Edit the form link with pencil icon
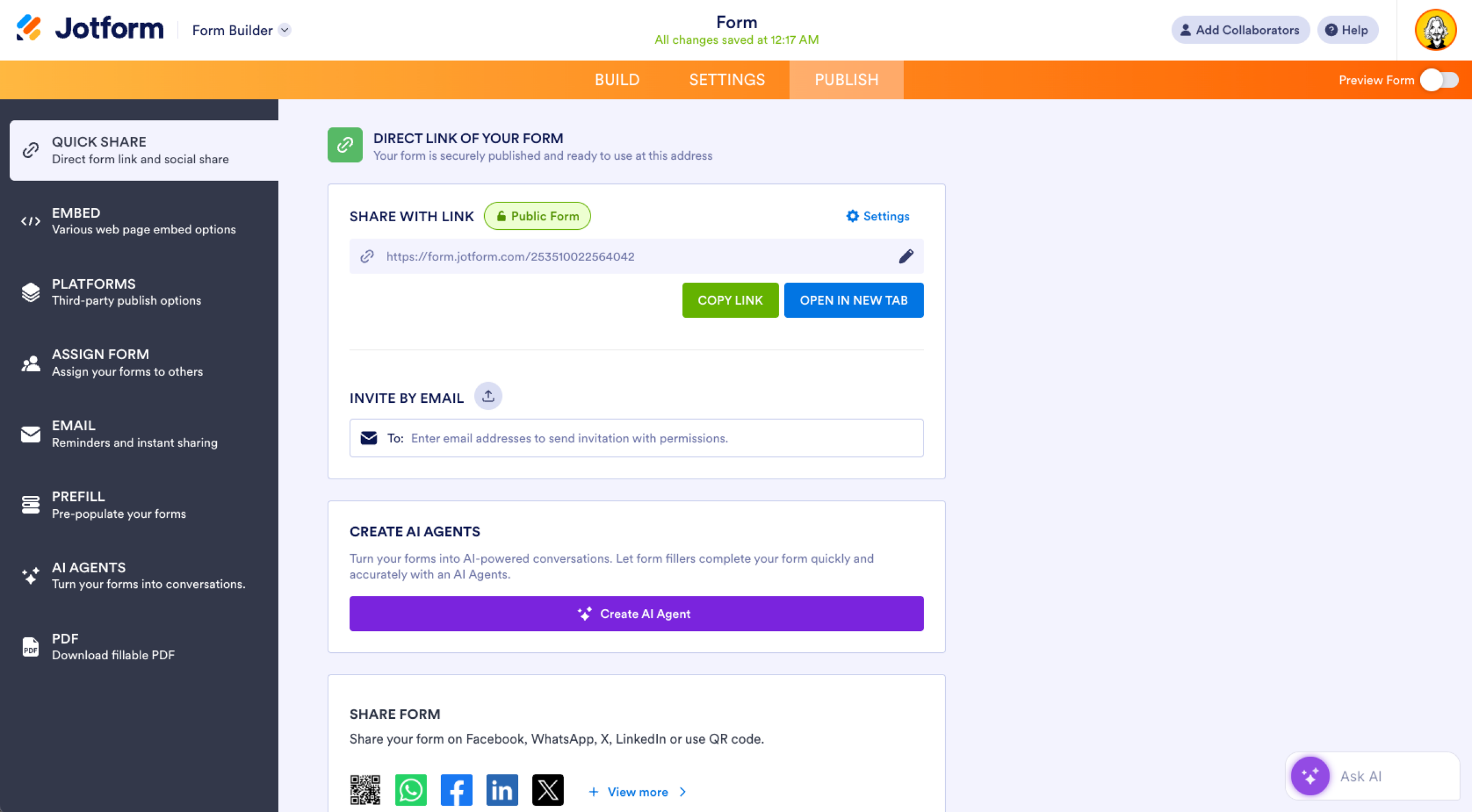Screen dimensions: 1472x812 coord(906,256)
